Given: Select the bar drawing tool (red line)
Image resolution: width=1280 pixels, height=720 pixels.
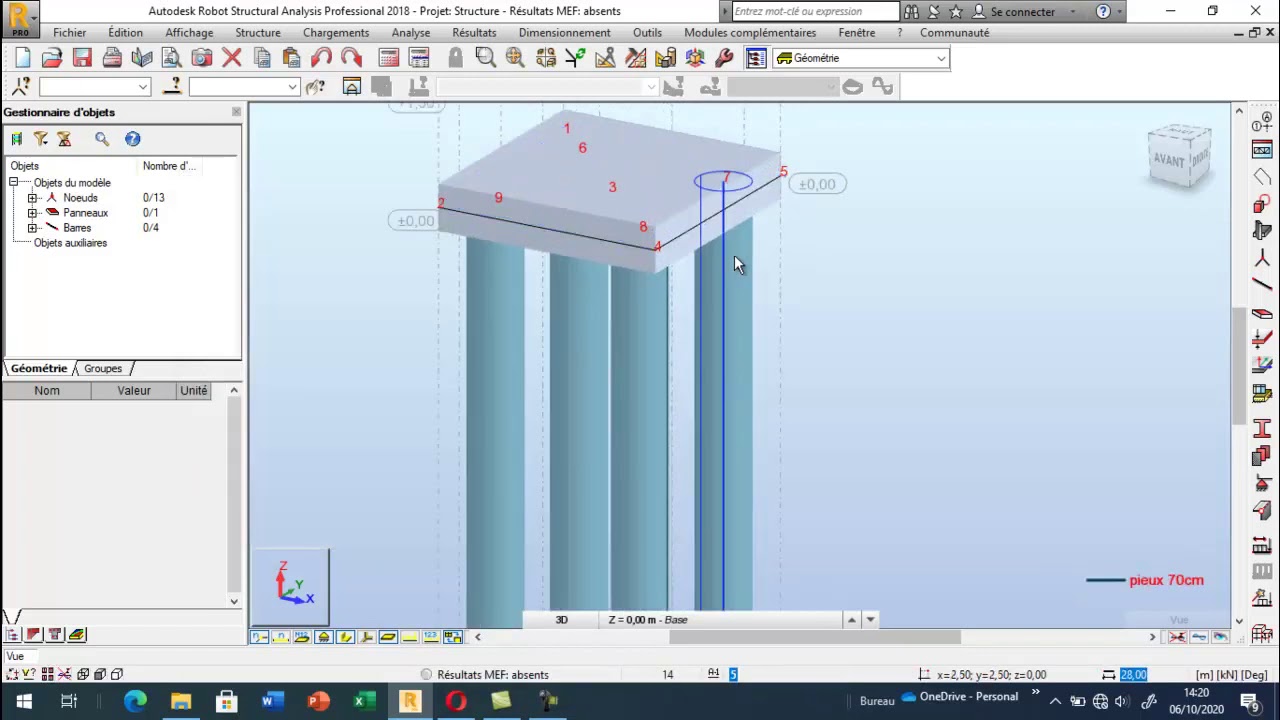Looking at the screenshot, I should pos(1261,286).
